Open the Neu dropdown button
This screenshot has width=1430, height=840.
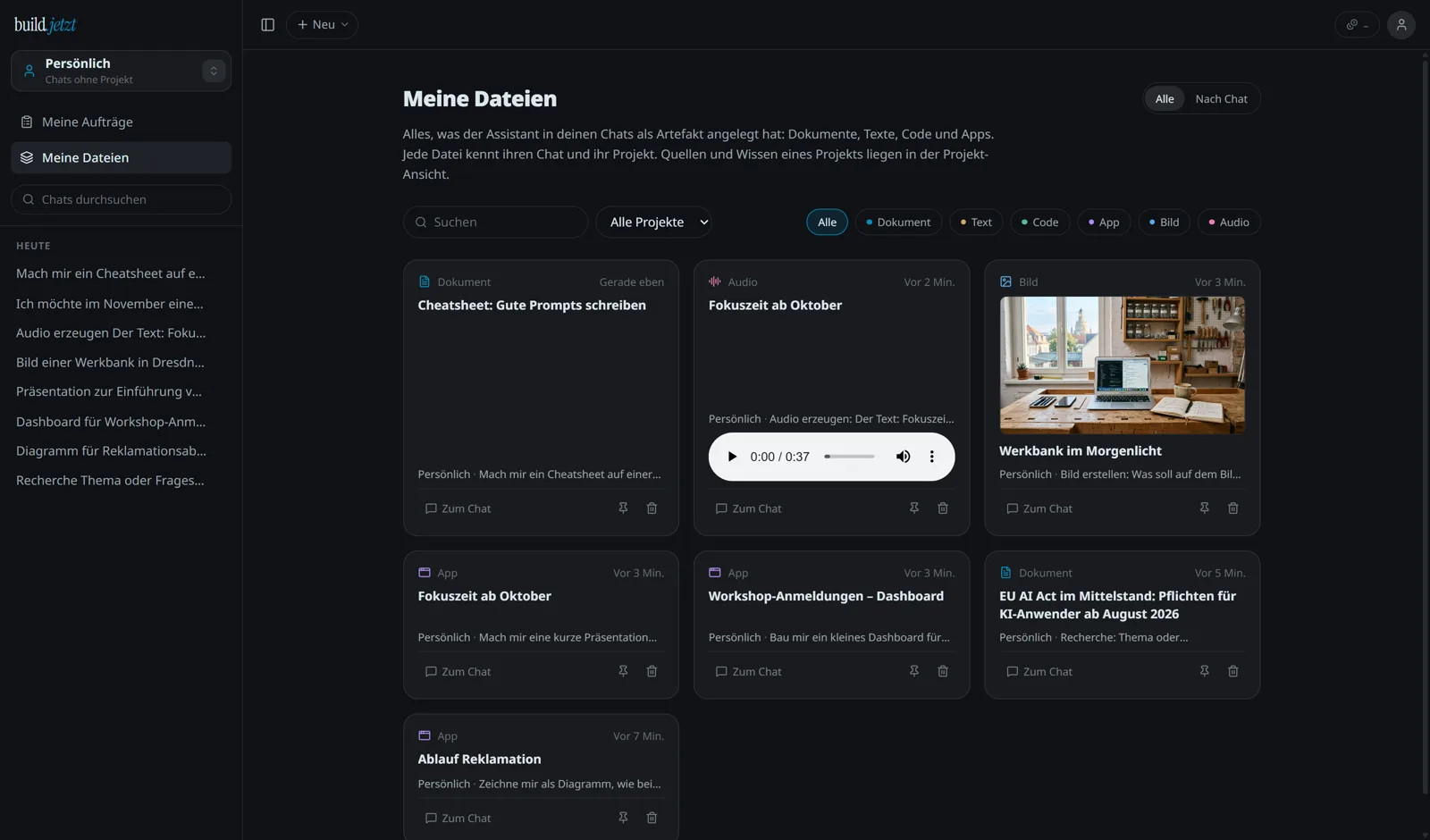pos(322,25)
